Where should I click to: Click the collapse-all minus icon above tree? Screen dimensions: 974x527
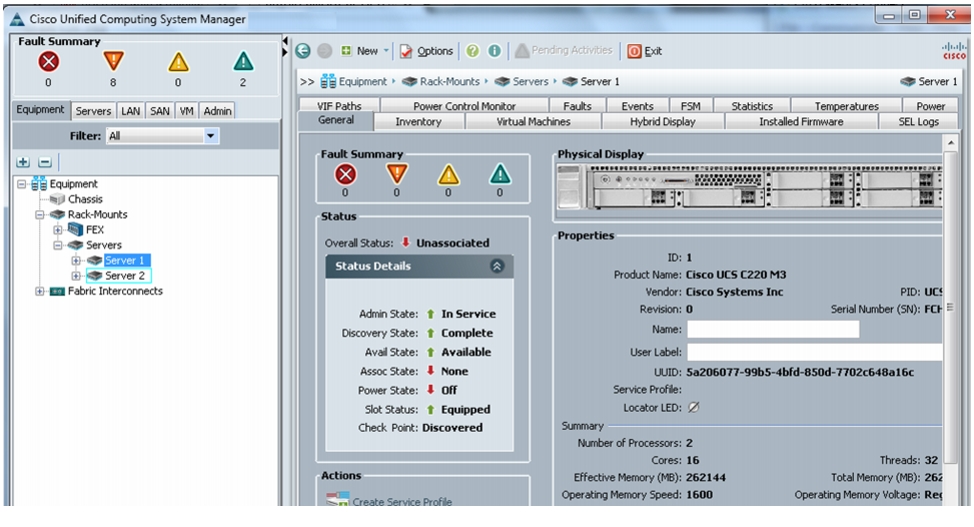(45, 162)
